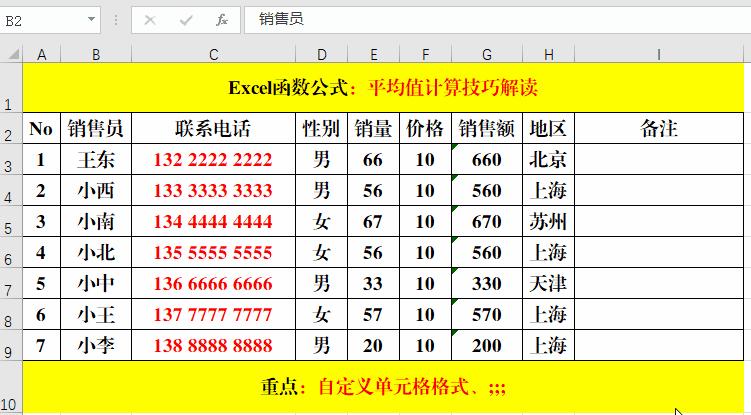Image resolution: width=751 pixels, height=415 pixels.
Task: Click phone number 137 7777 7777
Action: coord(214,314)
